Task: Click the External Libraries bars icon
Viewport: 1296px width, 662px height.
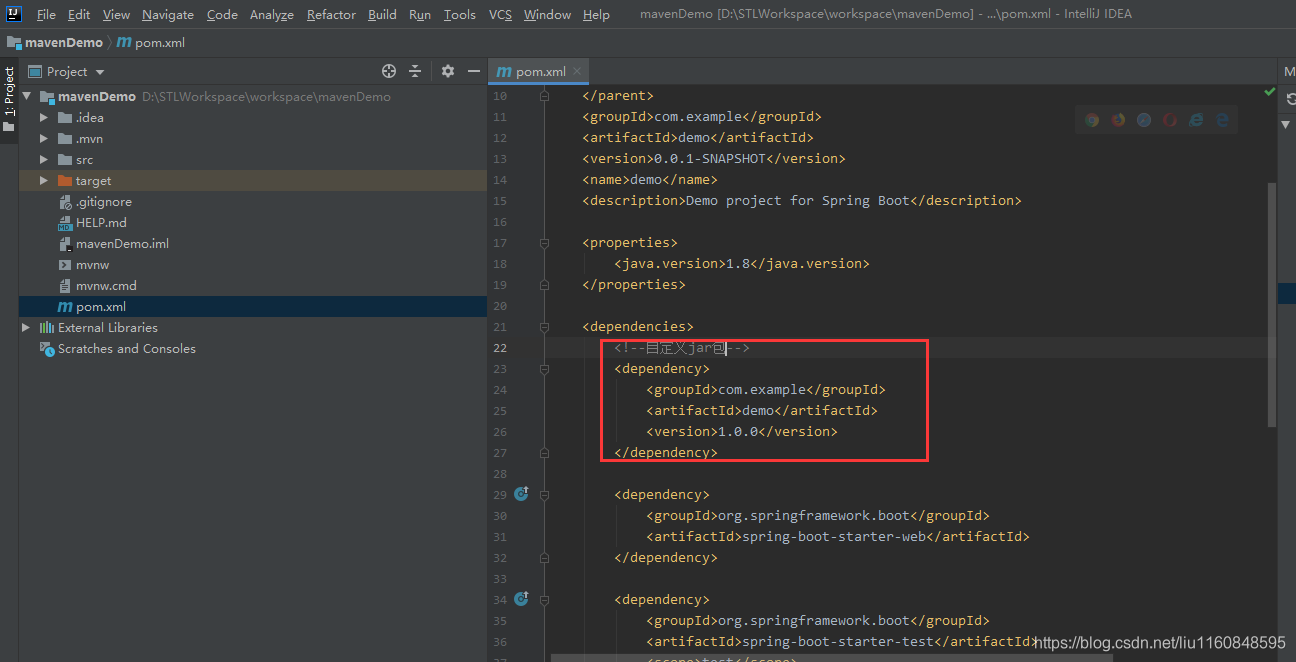Action: [47, 328]
